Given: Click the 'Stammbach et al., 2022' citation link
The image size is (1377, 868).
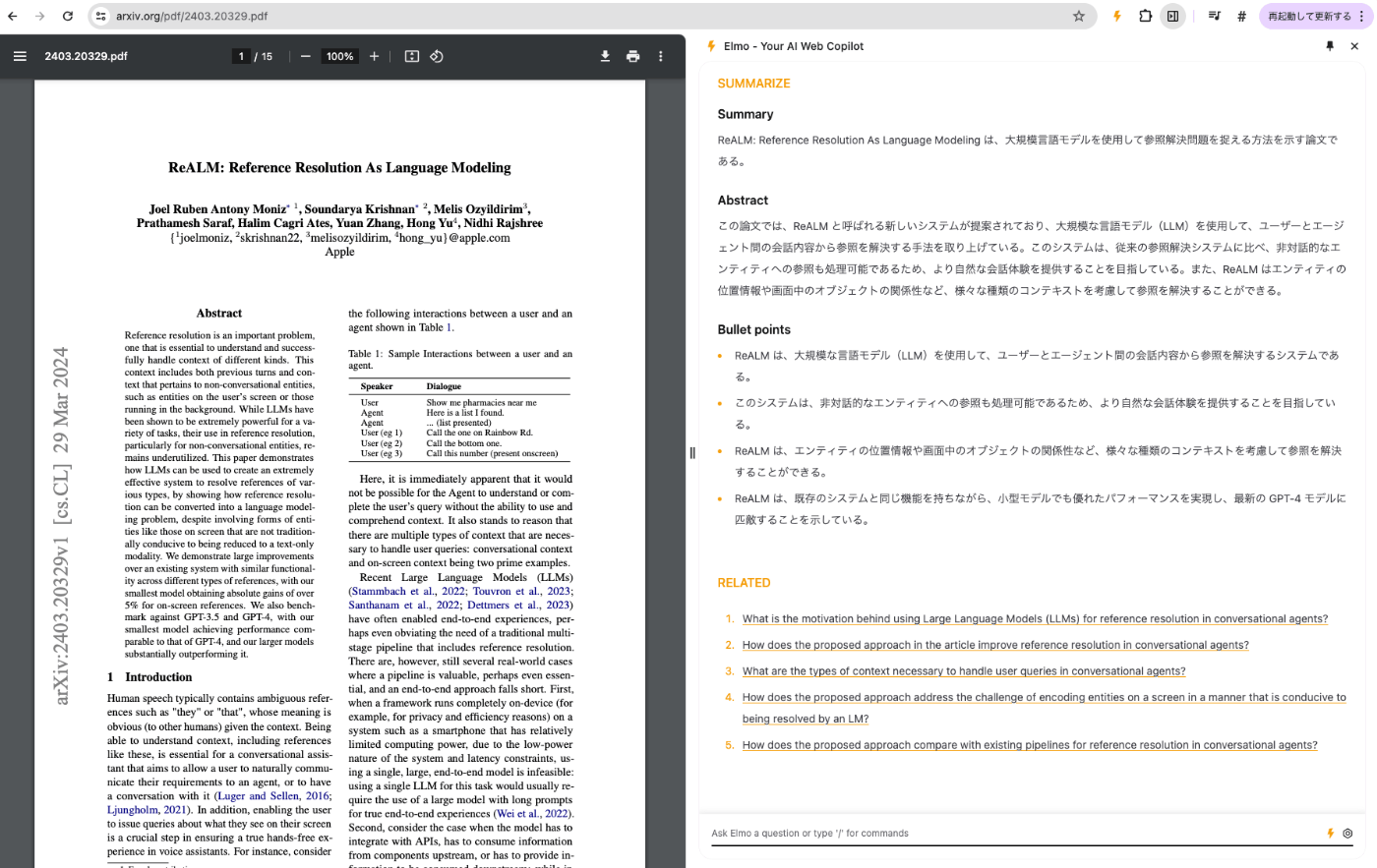Looking at the screenshot, I should tap(408, 591).
